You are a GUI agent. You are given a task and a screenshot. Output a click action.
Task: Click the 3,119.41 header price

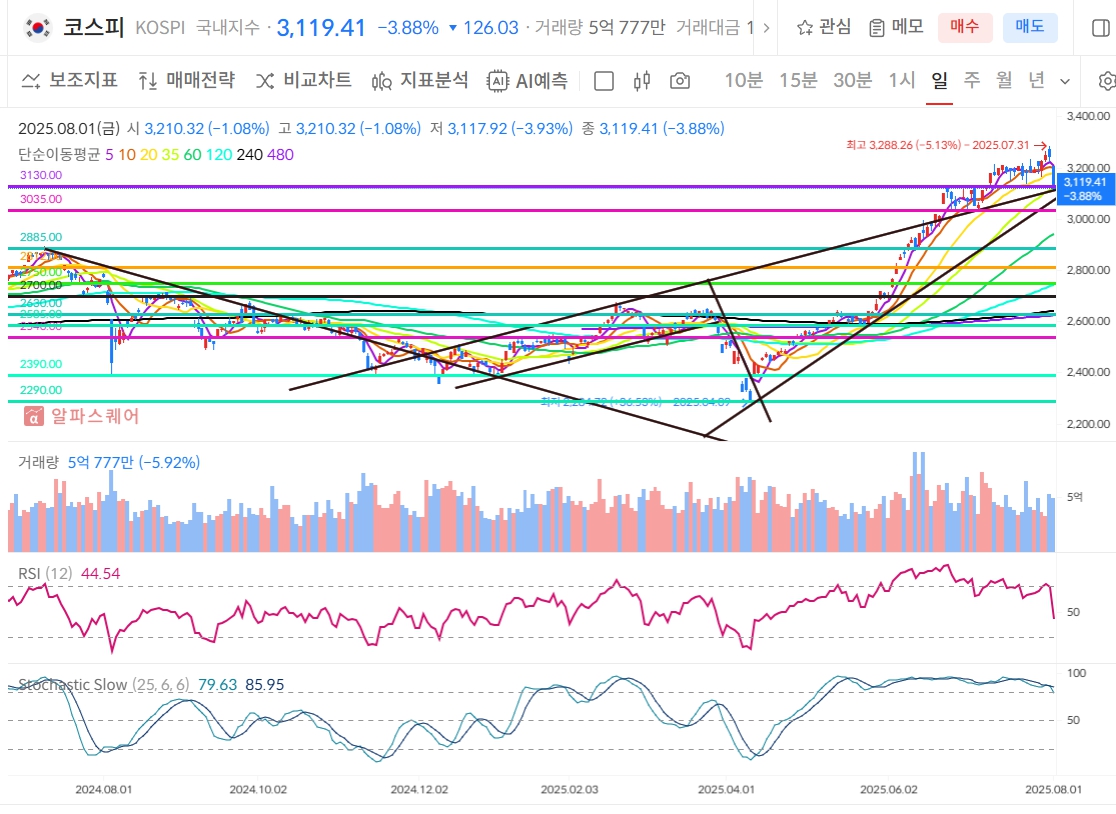click(x=321, y=28)
